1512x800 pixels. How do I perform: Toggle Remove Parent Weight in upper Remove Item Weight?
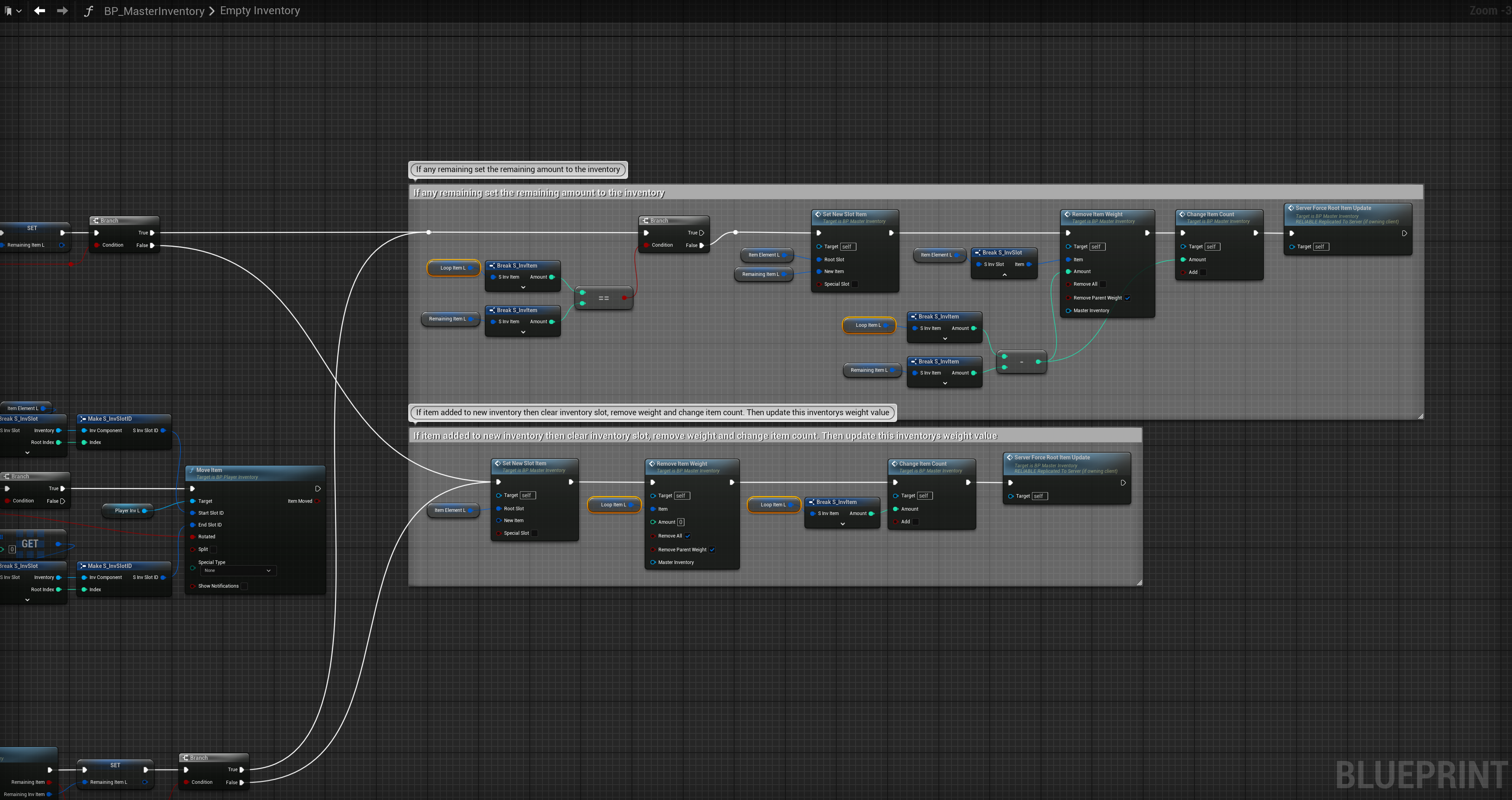[1127, 298]
